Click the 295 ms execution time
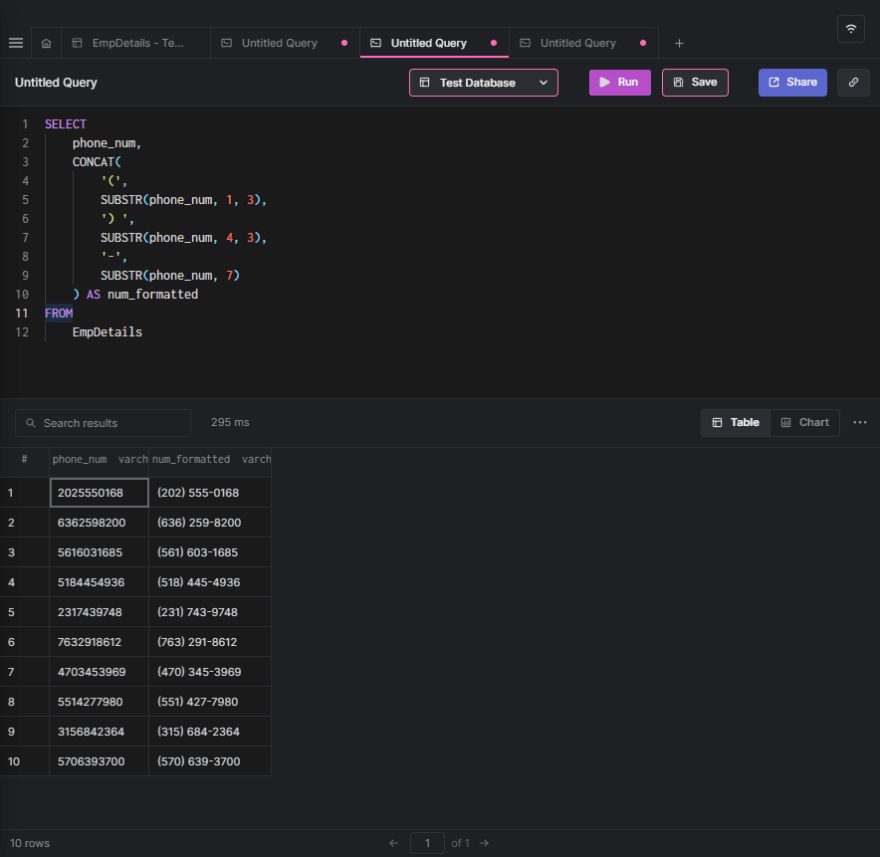This screenshot has width=880, height=857. click(230, 423)
